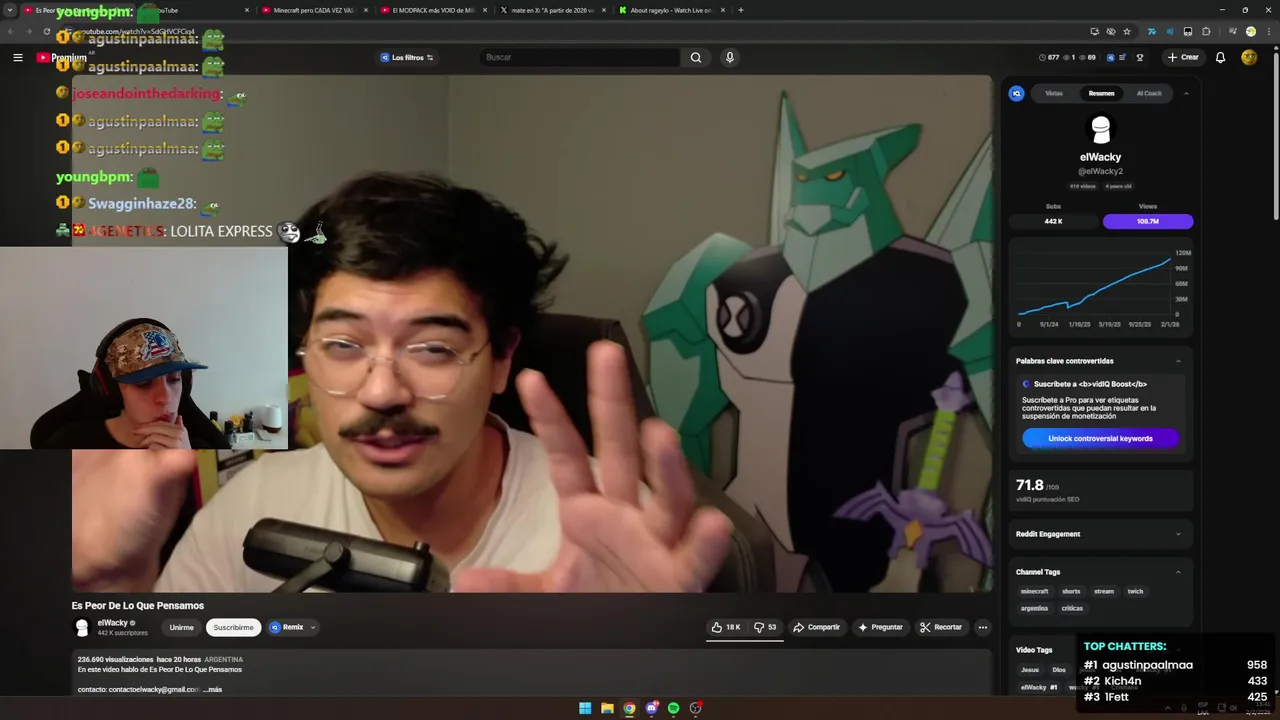Like the video (18 K thumbs up)
Viewport: 1280px width, 720px height.
tap(726, 627)
